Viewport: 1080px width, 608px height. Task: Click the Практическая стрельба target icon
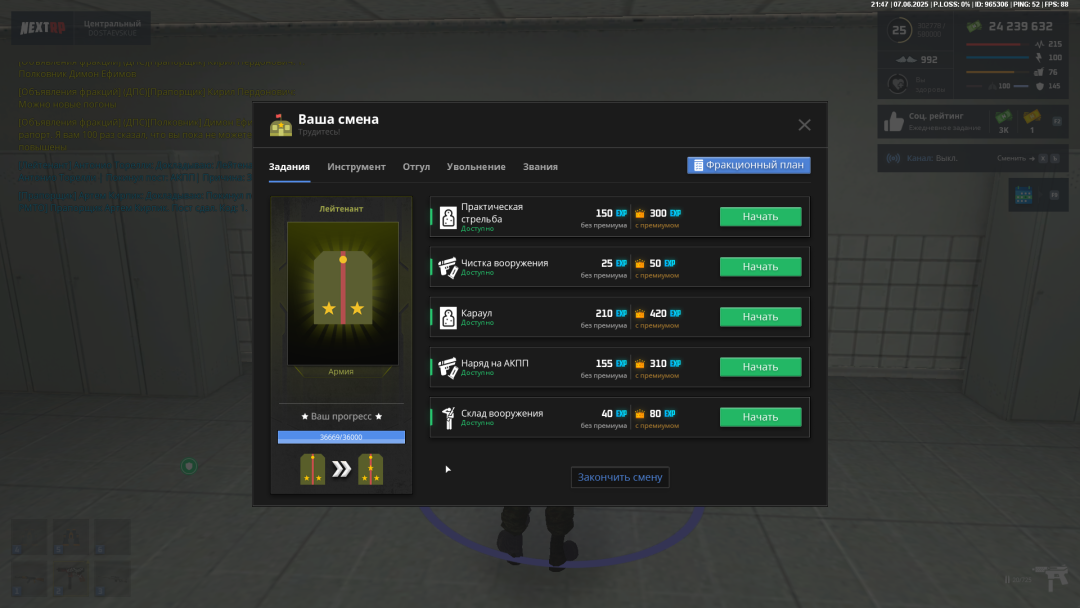pos(448,218)
